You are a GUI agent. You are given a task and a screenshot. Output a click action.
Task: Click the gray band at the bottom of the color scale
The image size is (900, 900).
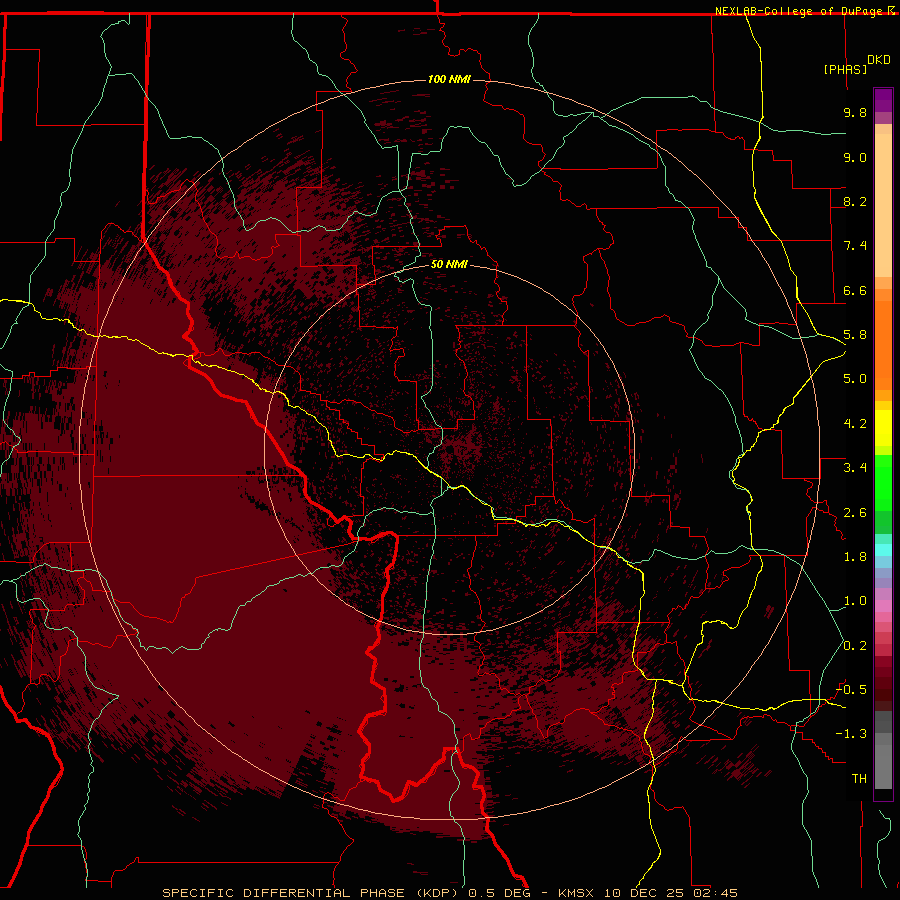click(x=883, y=766)
